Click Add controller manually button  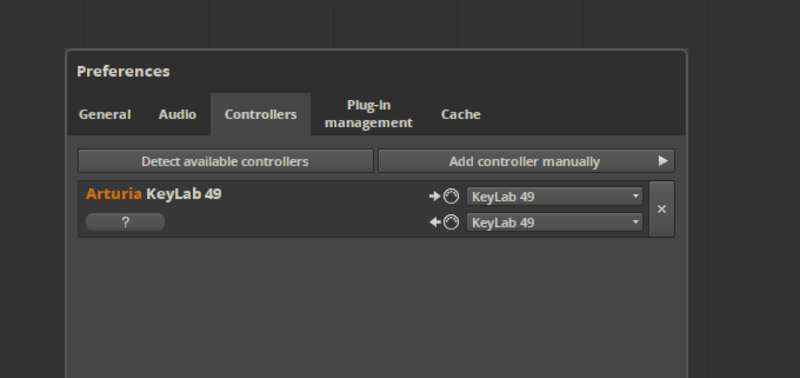coord(526,161)
